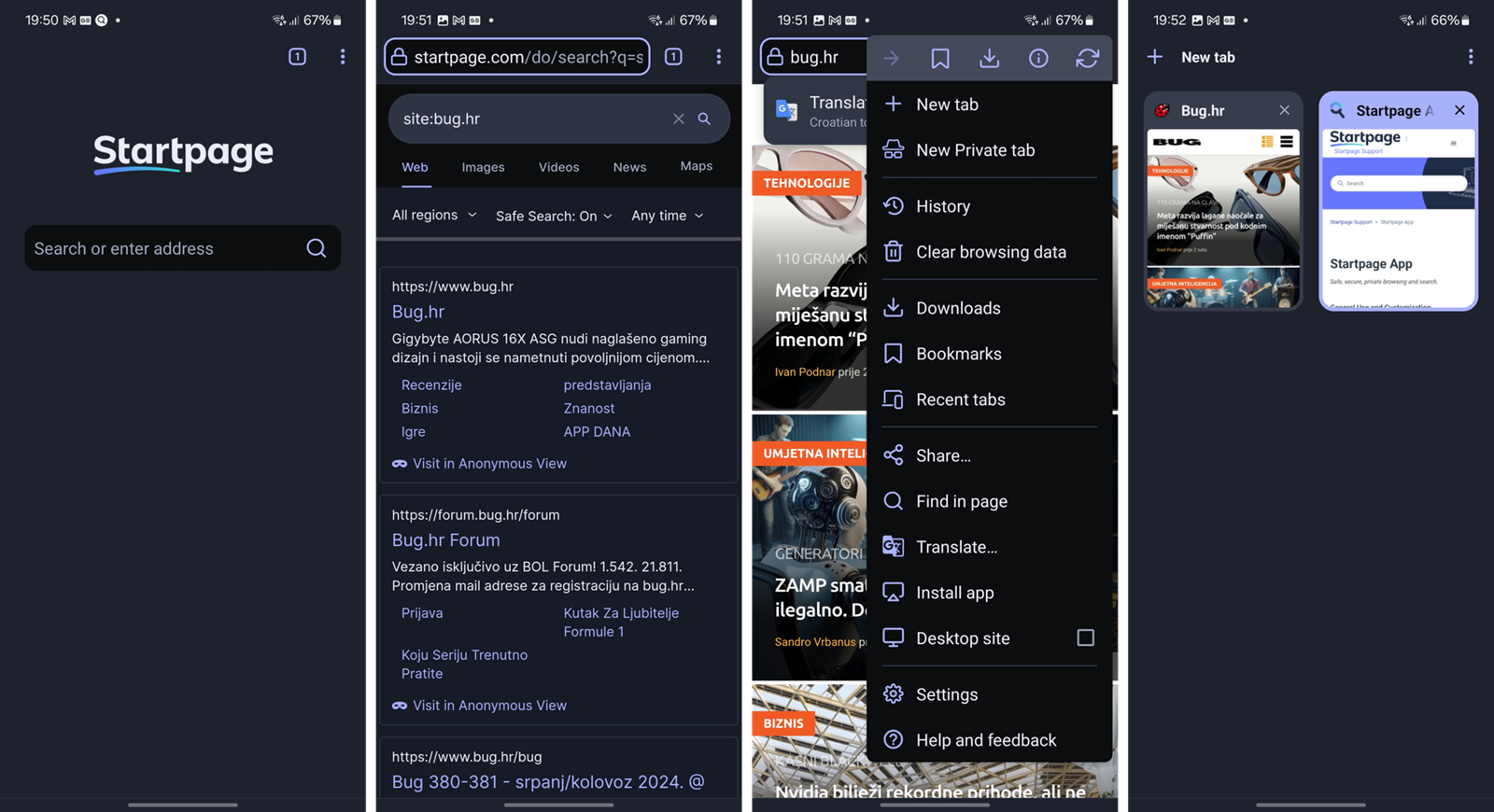
Task: Open the BIZNIS category label
Action: (782, 723)
